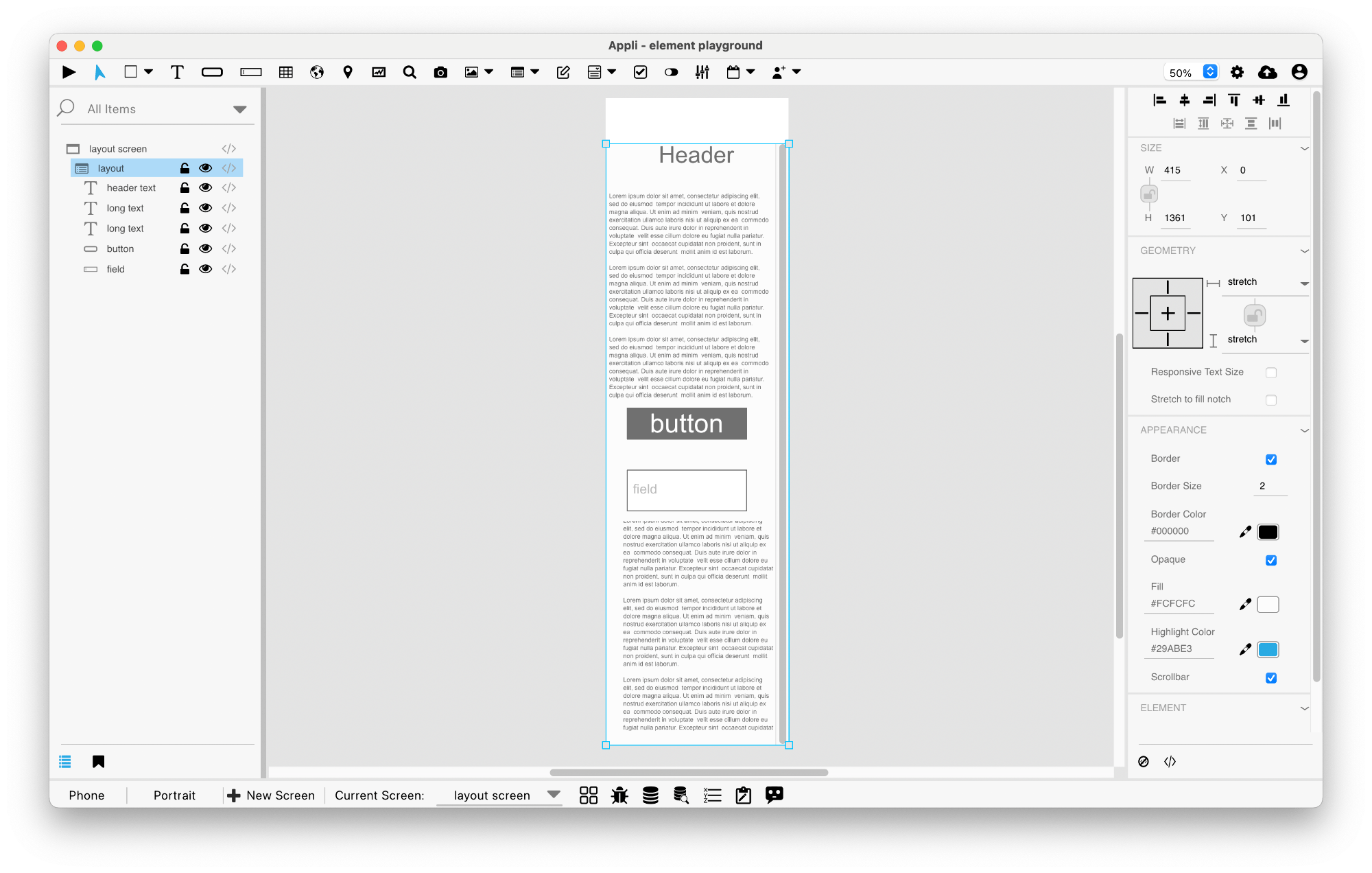Screen dimensions: 1372x873
Task: Collapse the APPEARANCE section
Action: click(x=1304, y=430)
